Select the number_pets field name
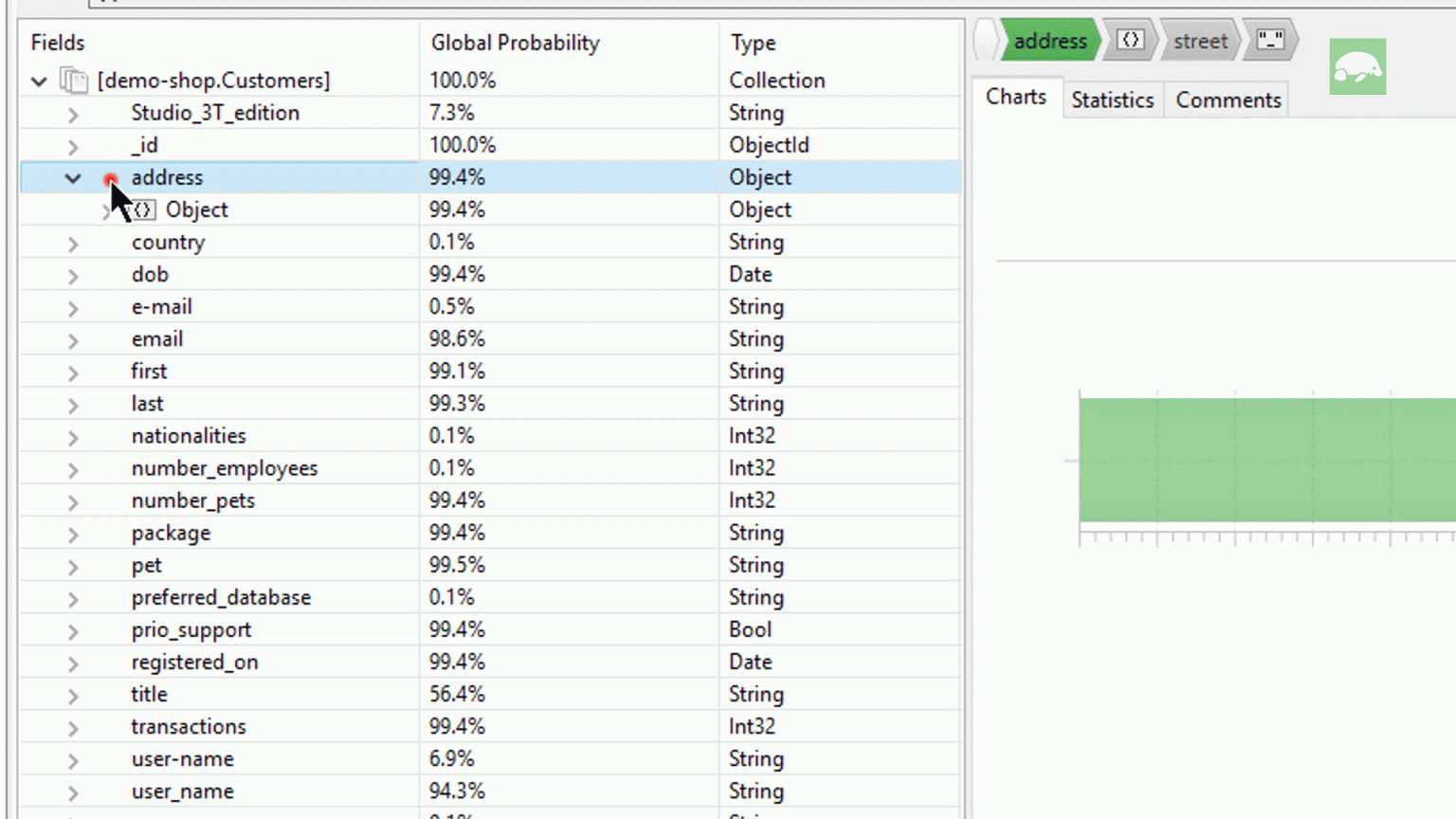 [x=193, y=500]
